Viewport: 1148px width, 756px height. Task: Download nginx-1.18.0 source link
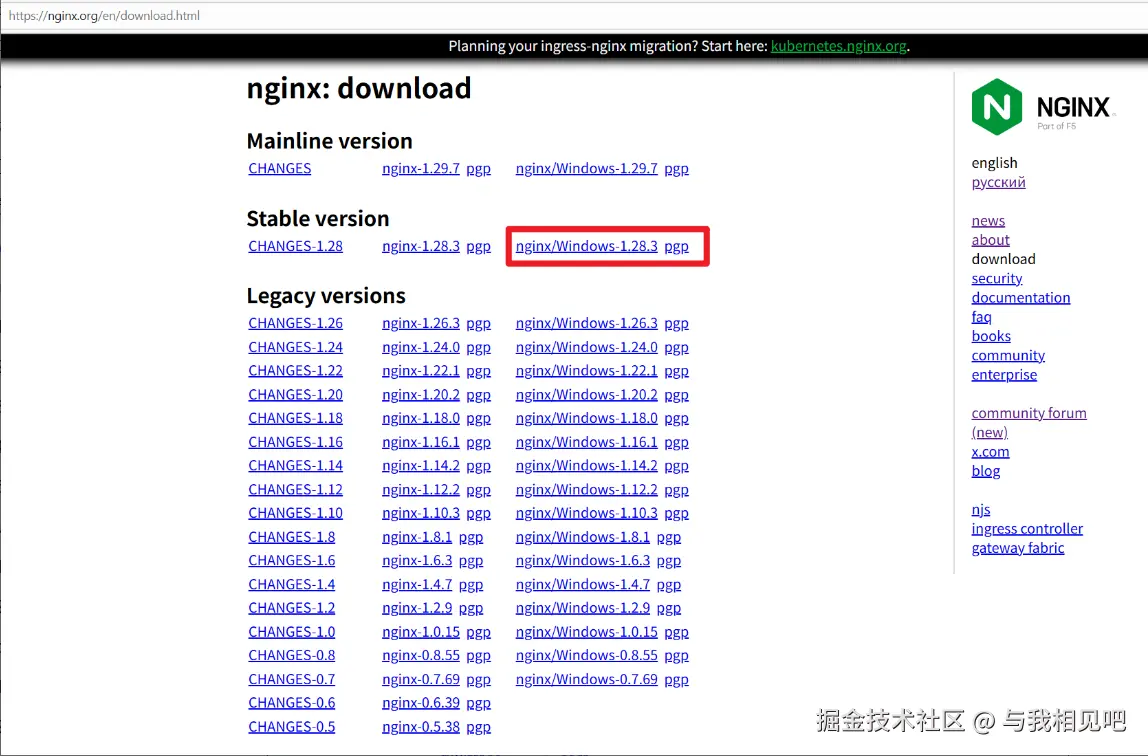421,418
